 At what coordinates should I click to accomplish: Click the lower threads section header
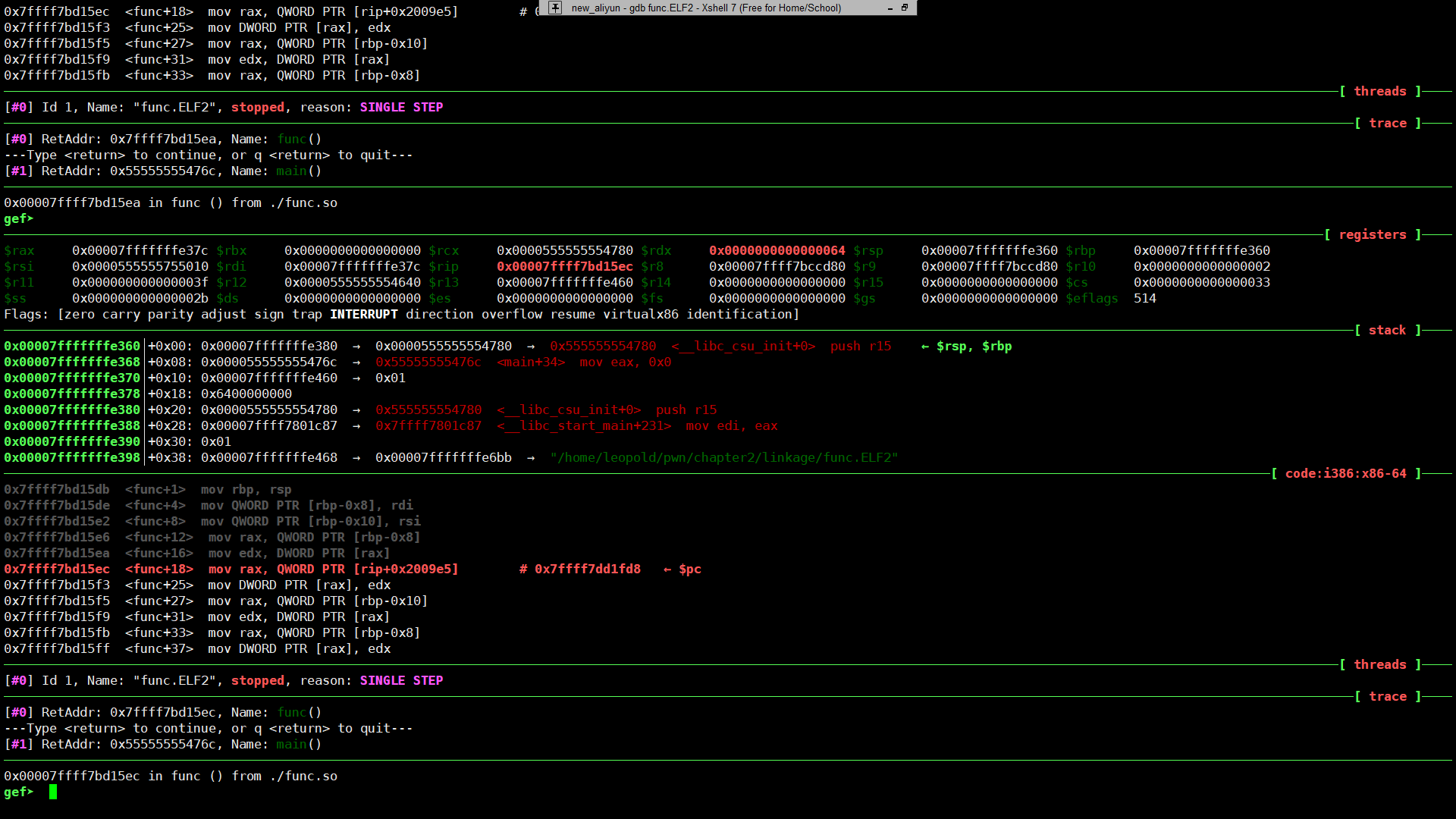coord(1380,664)
